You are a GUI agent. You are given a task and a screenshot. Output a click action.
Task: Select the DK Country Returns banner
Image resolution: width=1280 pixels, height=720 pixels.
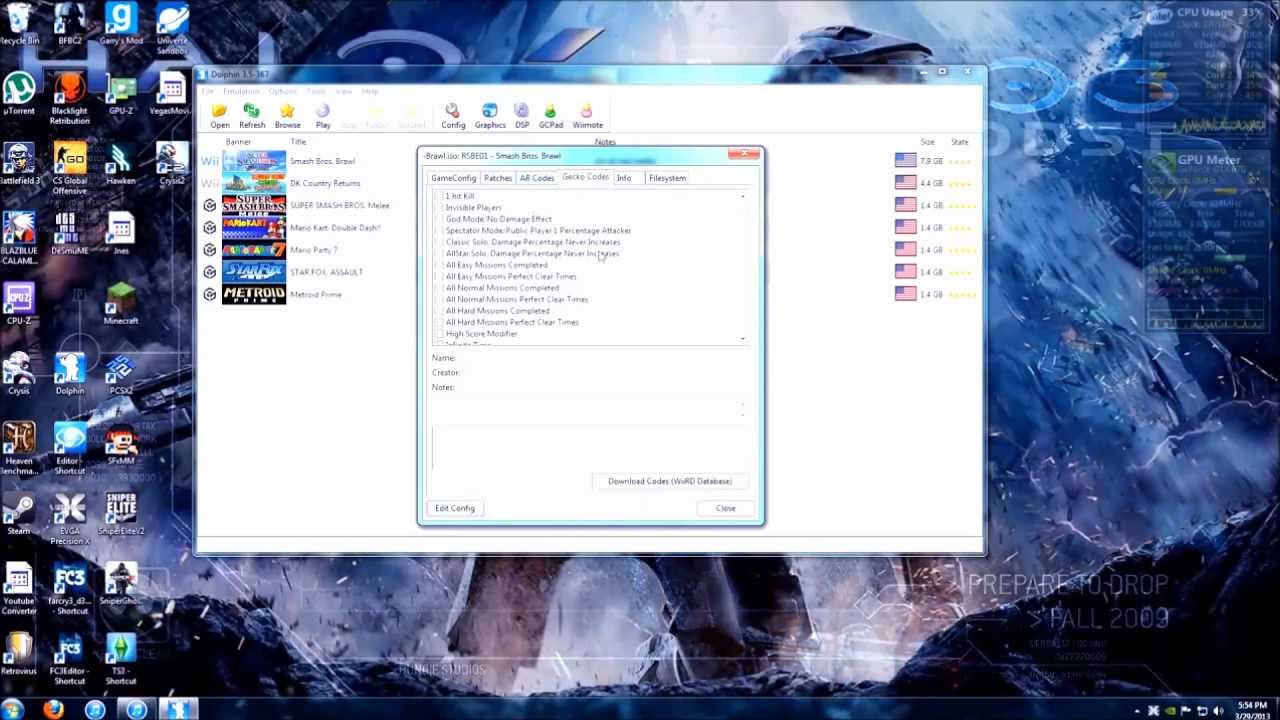[253, 183]
